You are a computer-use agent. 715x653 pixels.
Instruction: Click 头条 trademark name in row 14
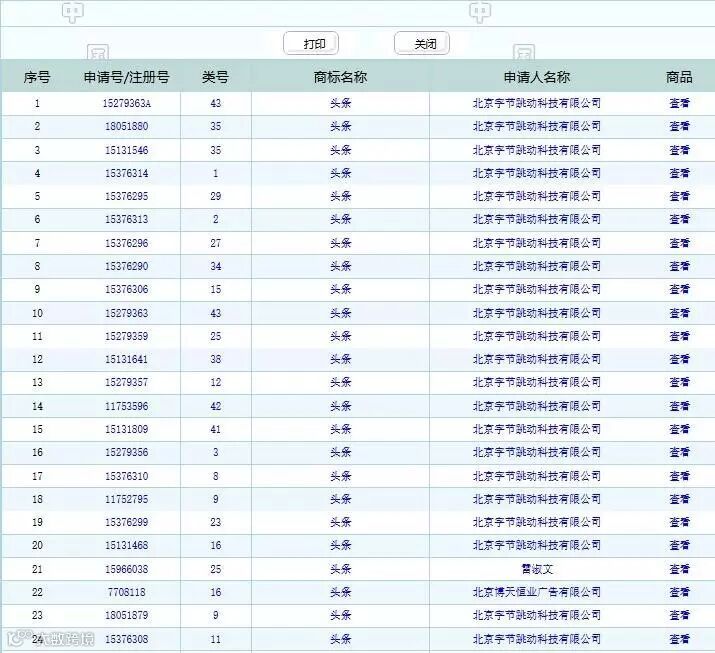[341, 406]
